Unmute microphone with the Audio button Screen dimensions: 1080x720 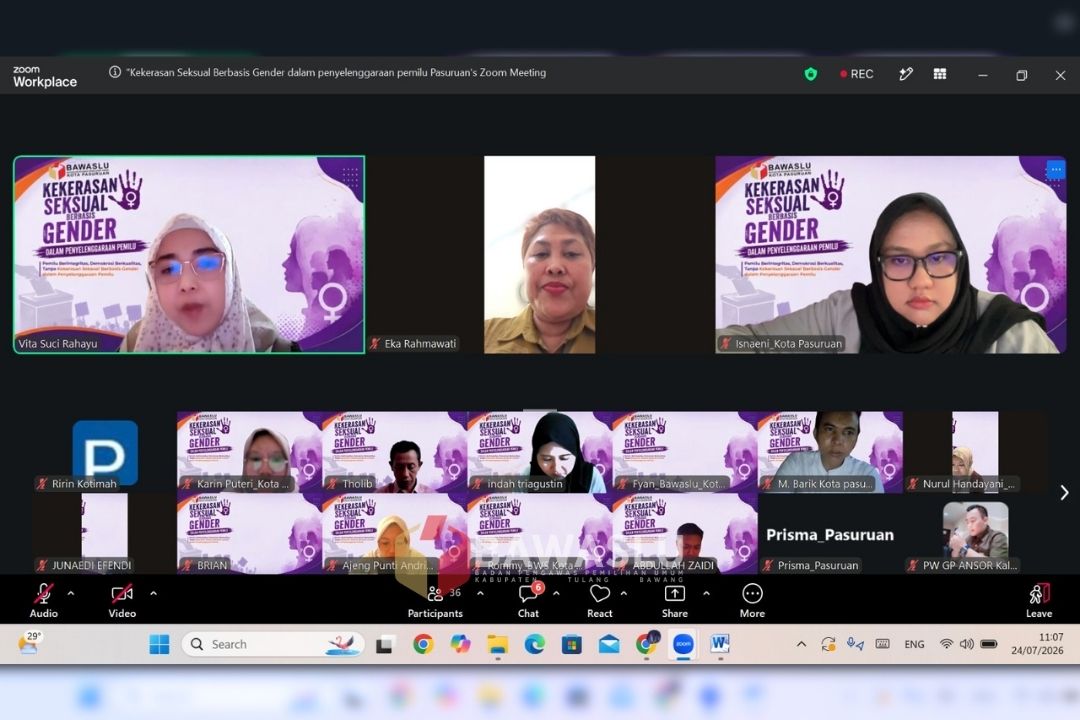tap(43, 600)
